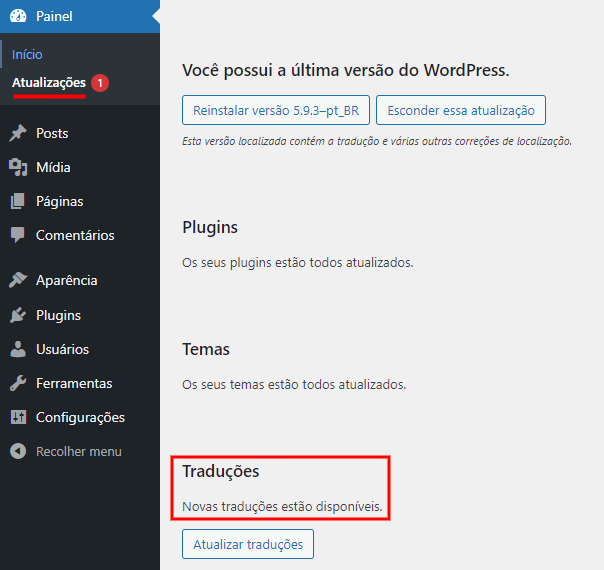Click the Mídia camera and music icon
Screen dimensions: 604x570
click(x=18, y=167)
